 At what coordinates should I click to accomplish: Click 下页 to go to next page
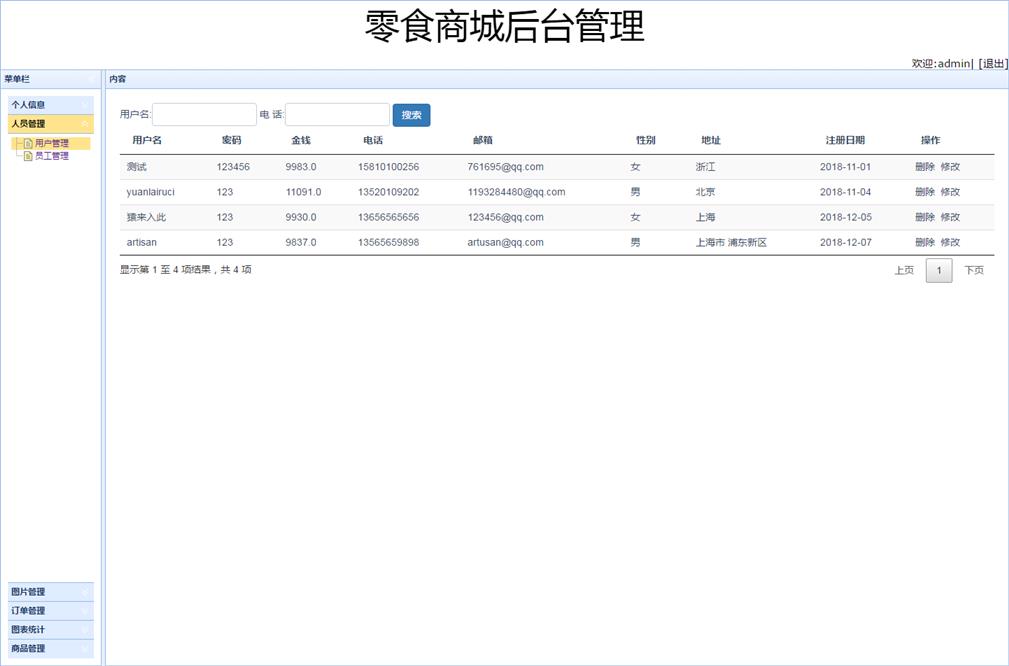click(973, 270)
